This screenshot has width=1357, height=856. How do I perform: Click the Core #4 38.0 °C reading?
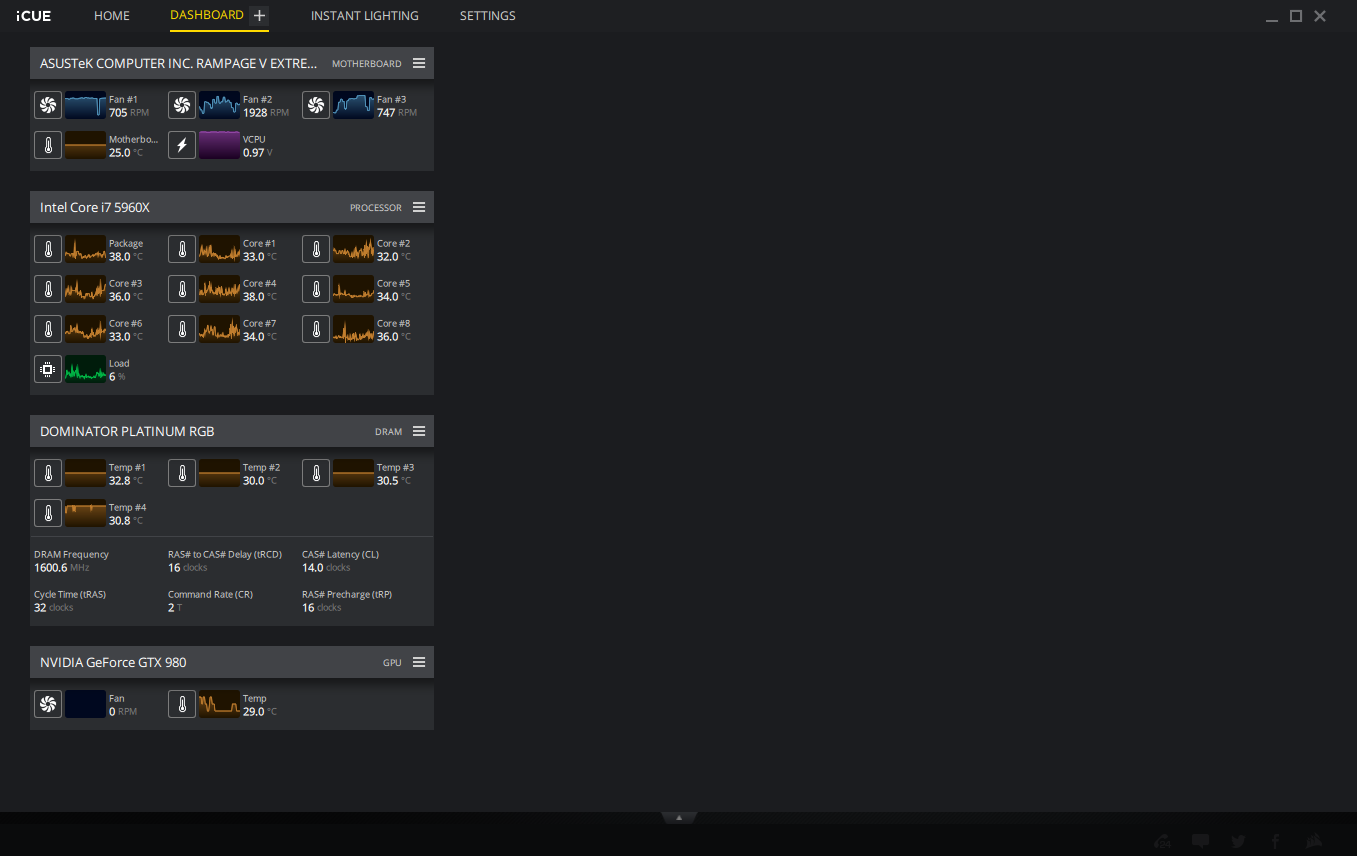tap(260, 297)
